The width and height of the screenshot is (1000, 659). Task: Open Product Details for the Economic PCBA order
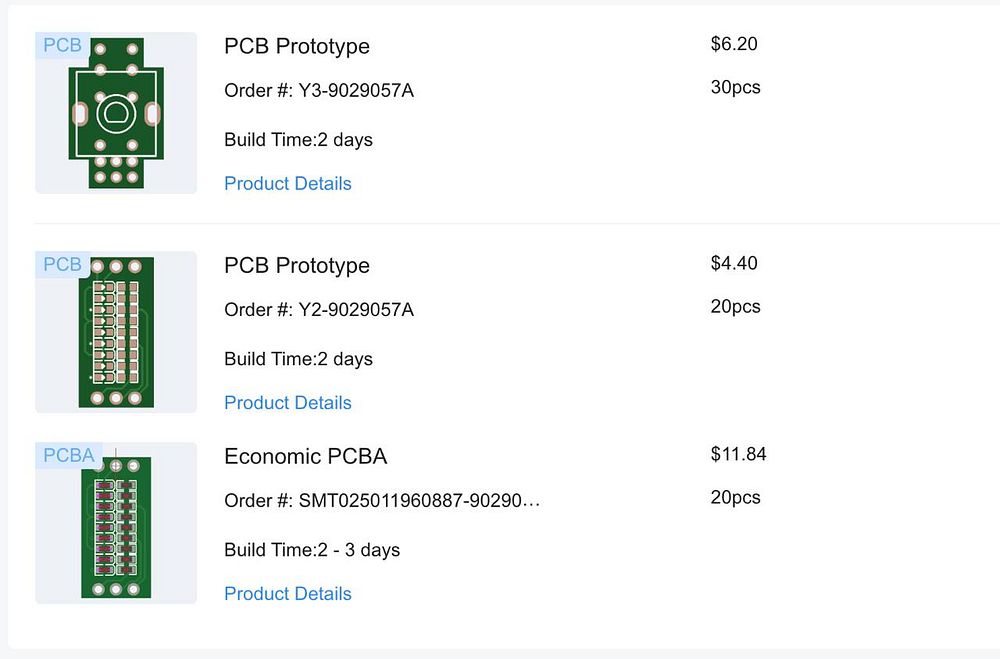[x=288, y=593]
